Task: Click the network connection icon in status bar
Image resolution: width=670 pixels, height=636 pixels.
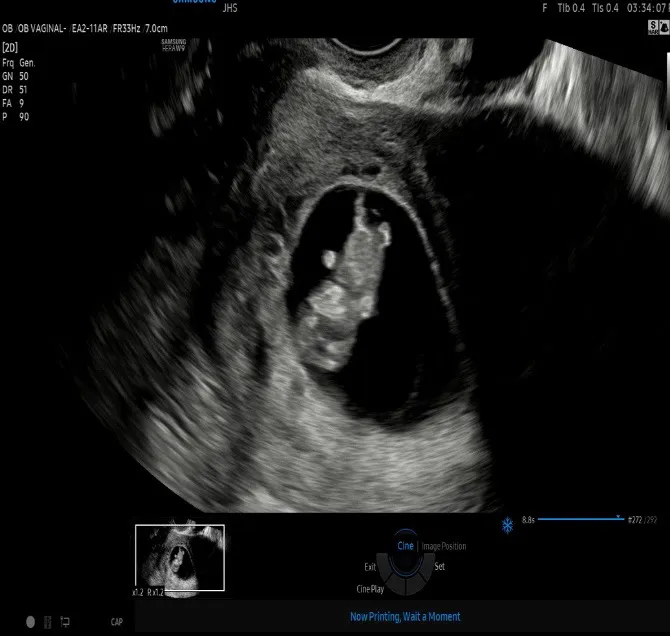Action: tap(65, 621)
